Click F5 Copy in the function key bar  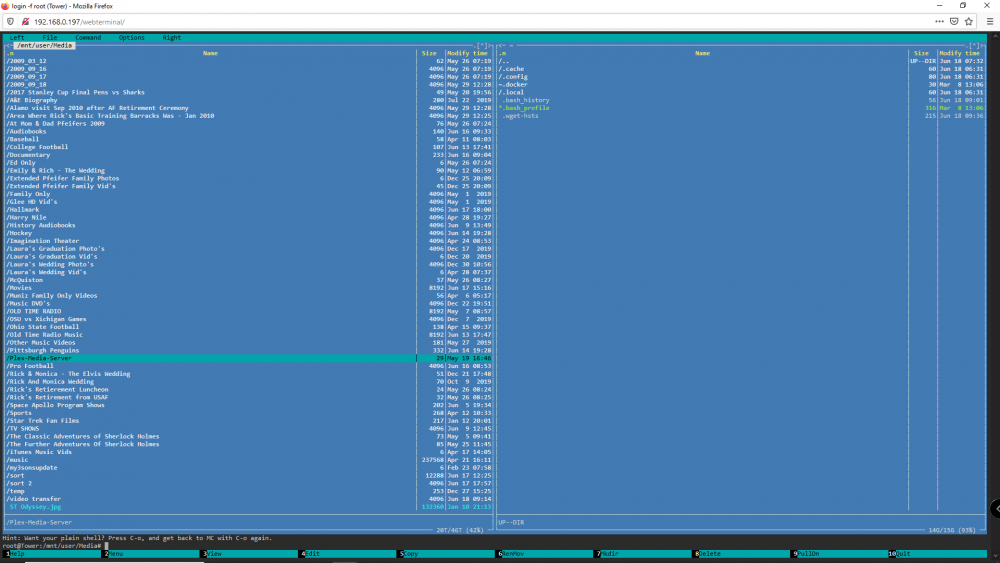(x=411, y=553)
